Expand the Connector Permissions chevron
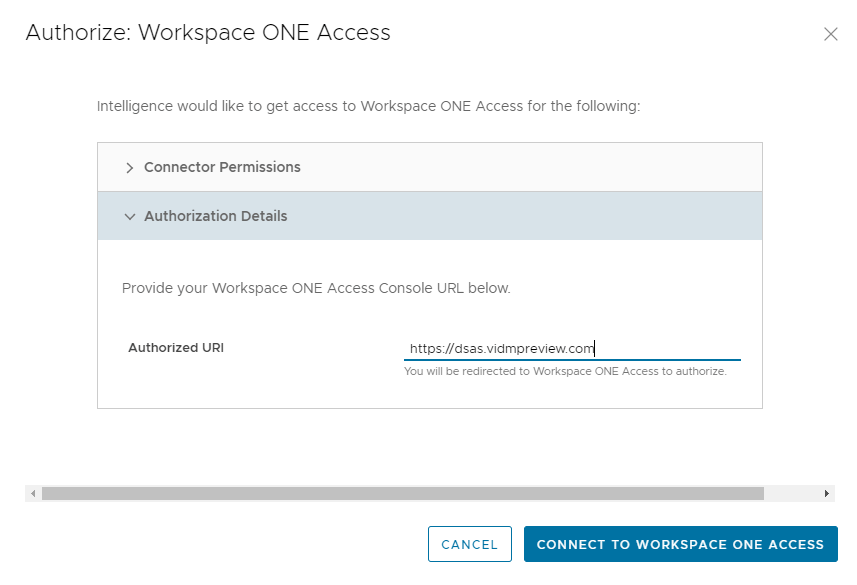 click(x=129, y=168)
